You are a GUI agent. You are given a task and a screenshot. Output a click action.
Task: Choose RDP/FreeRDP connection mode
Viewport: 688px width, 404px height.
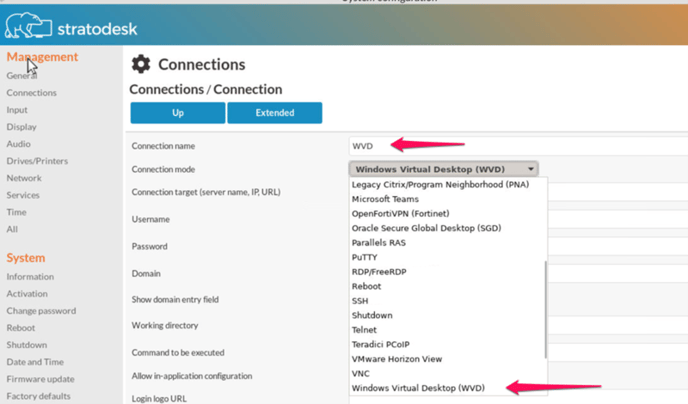tap(379, 272)
